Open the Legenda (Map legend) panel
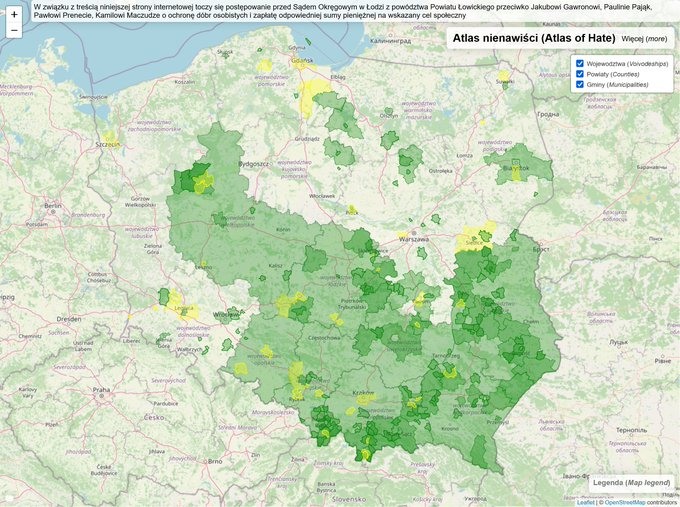This screenshot has height=507, width=680. (x=630, y=483)
